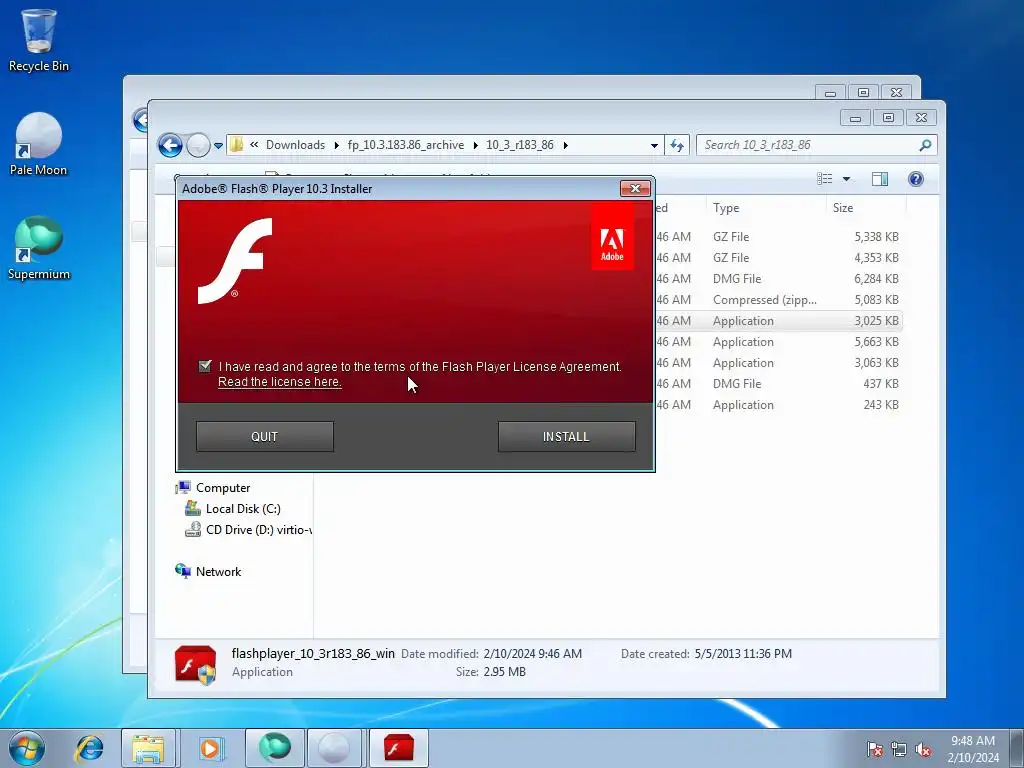Open the 'Read the license here' link
Screen dimensions: 1024x768
click(x=280, y=382)
